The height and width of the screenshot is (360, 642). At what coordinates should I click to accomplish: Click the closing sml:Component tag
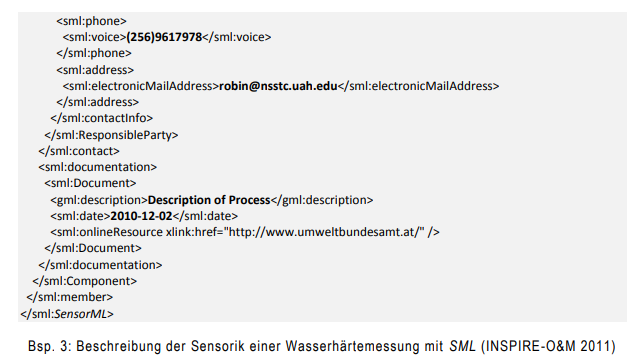click(x=85, y=281)
